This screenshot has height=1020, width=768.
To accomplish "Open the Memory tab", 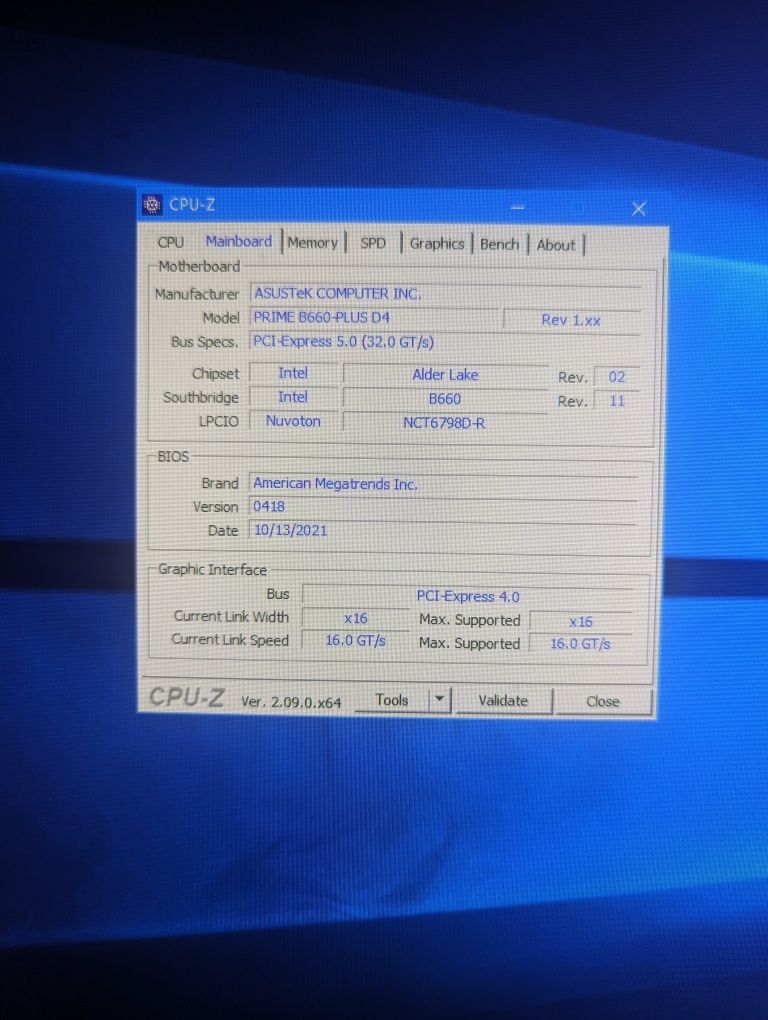I will (313, 243).
